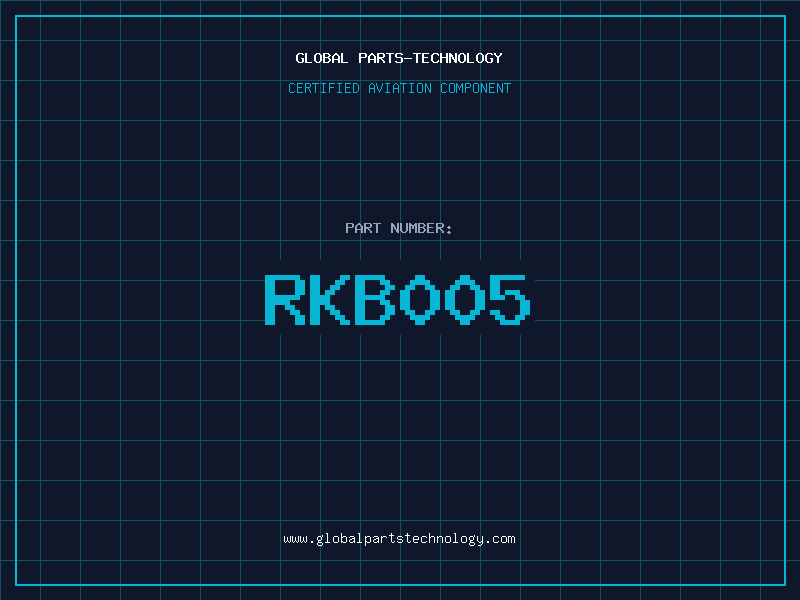The width and height of the screenshot is (800, 600).
Task: Click the large digit 5 in RKB005
Action: point(509,299)
